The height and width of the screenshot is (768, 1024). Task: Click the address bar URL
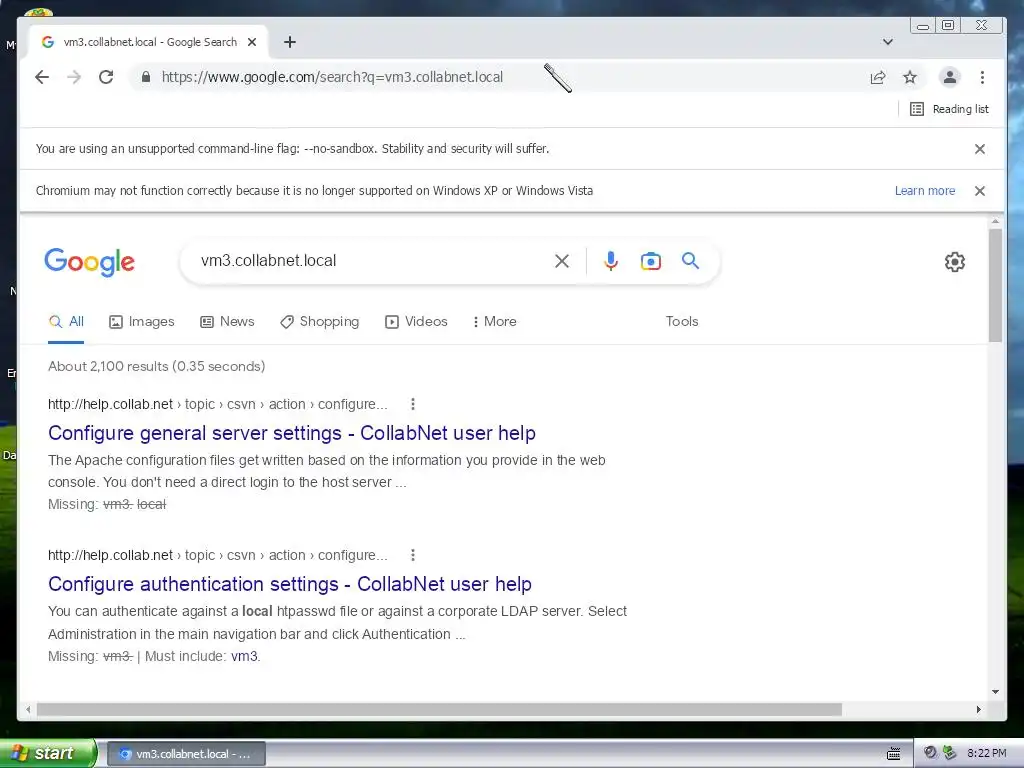point(332,77)
